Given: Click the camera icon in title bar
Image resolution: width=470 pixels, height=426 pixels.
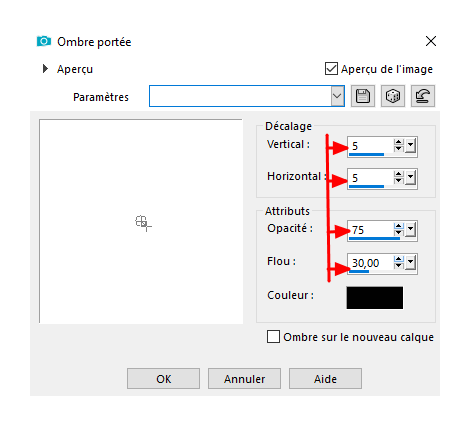Looking at the screenshot, I should (44, 41).
